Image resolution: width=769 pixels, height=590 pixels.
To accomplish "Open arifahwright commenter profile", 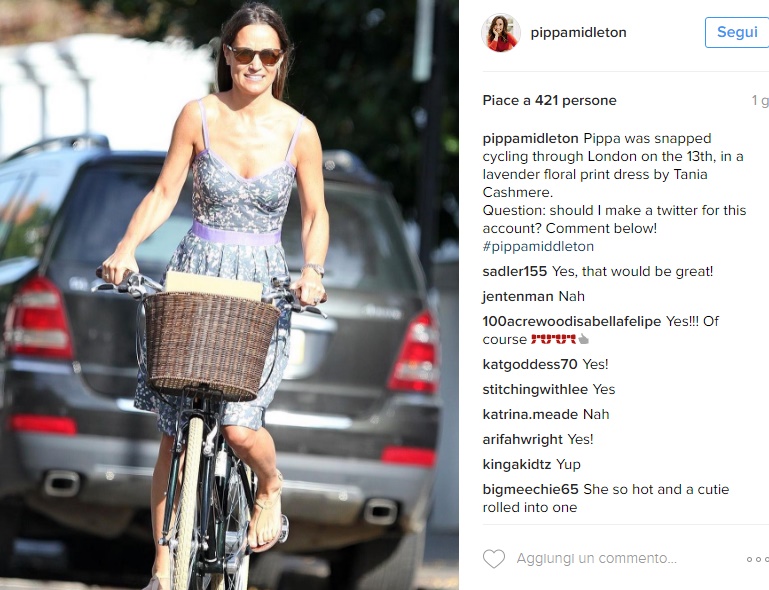I will click(x=522, y=439).
